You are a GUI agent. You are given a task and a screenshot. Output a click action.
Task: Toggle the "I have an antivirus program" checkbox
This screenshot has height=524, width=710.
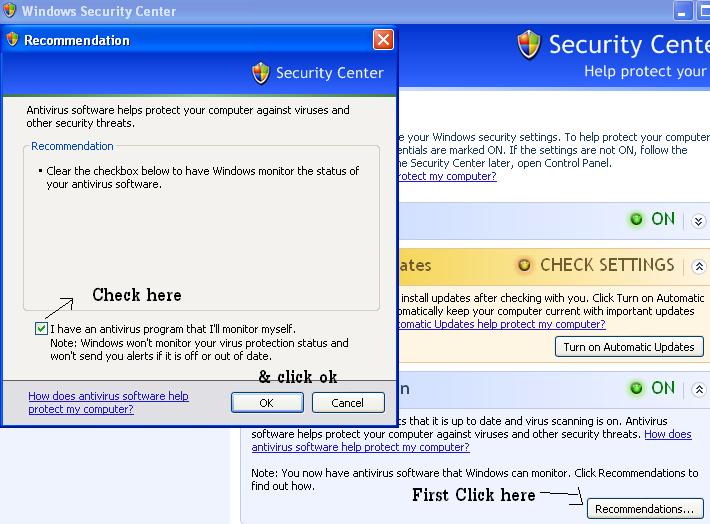(41, 328)
